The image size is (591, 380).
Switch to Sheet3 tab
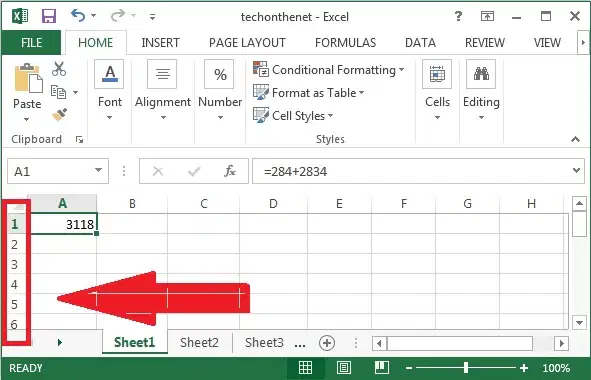pos(264,342)
